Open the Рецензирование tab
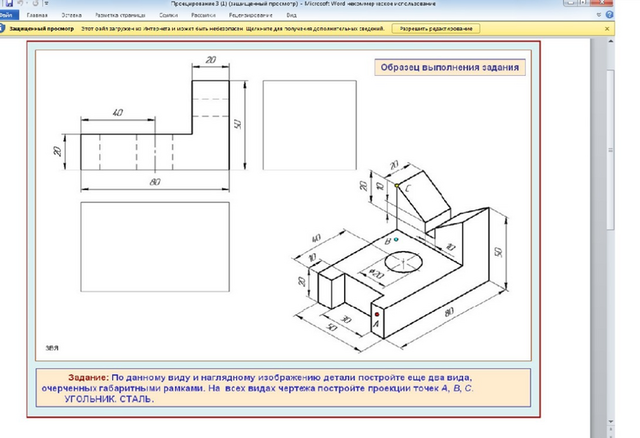This screenshot has width=640, height=438. pos(250,15)
